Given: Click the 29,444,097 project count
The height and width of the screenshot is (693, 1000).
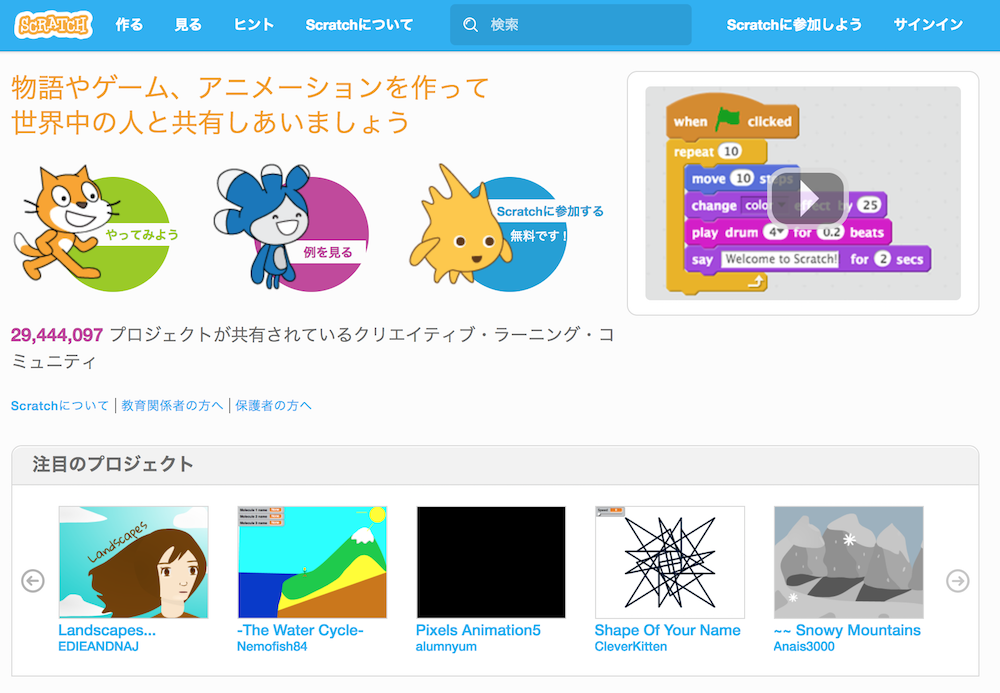Looking at the screenshot, I should (57, 335).
